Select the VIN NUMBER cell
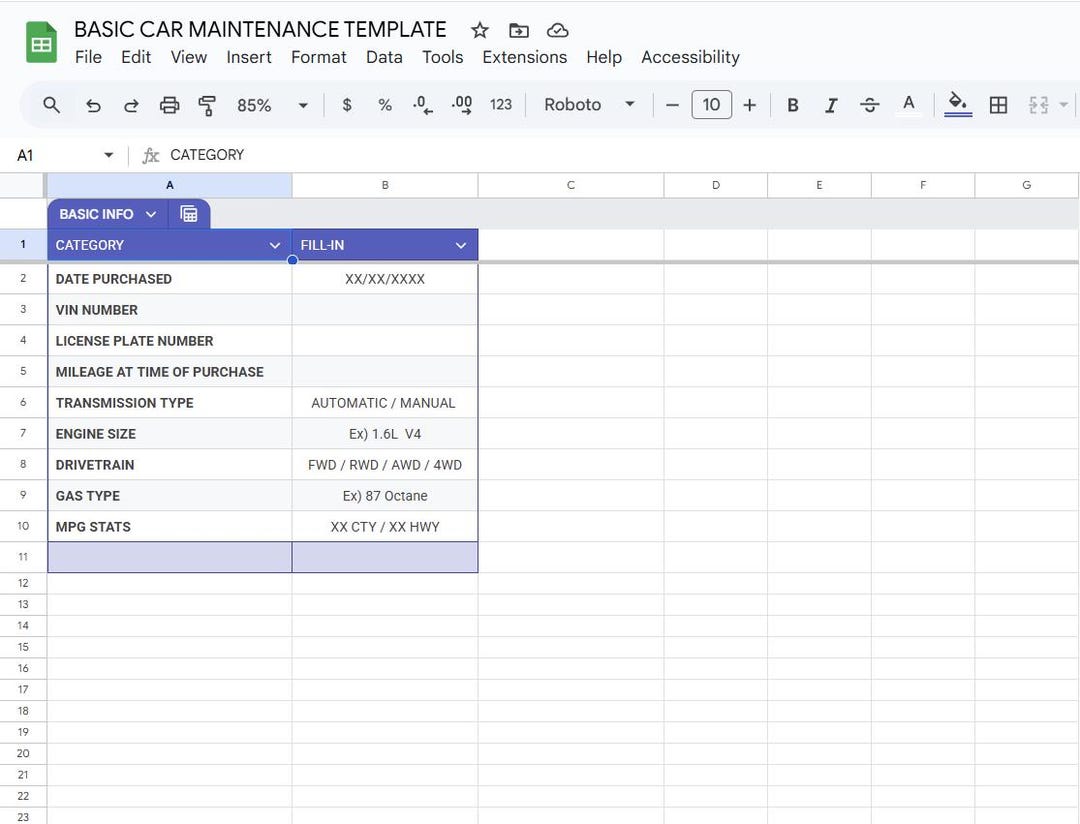 169,310
